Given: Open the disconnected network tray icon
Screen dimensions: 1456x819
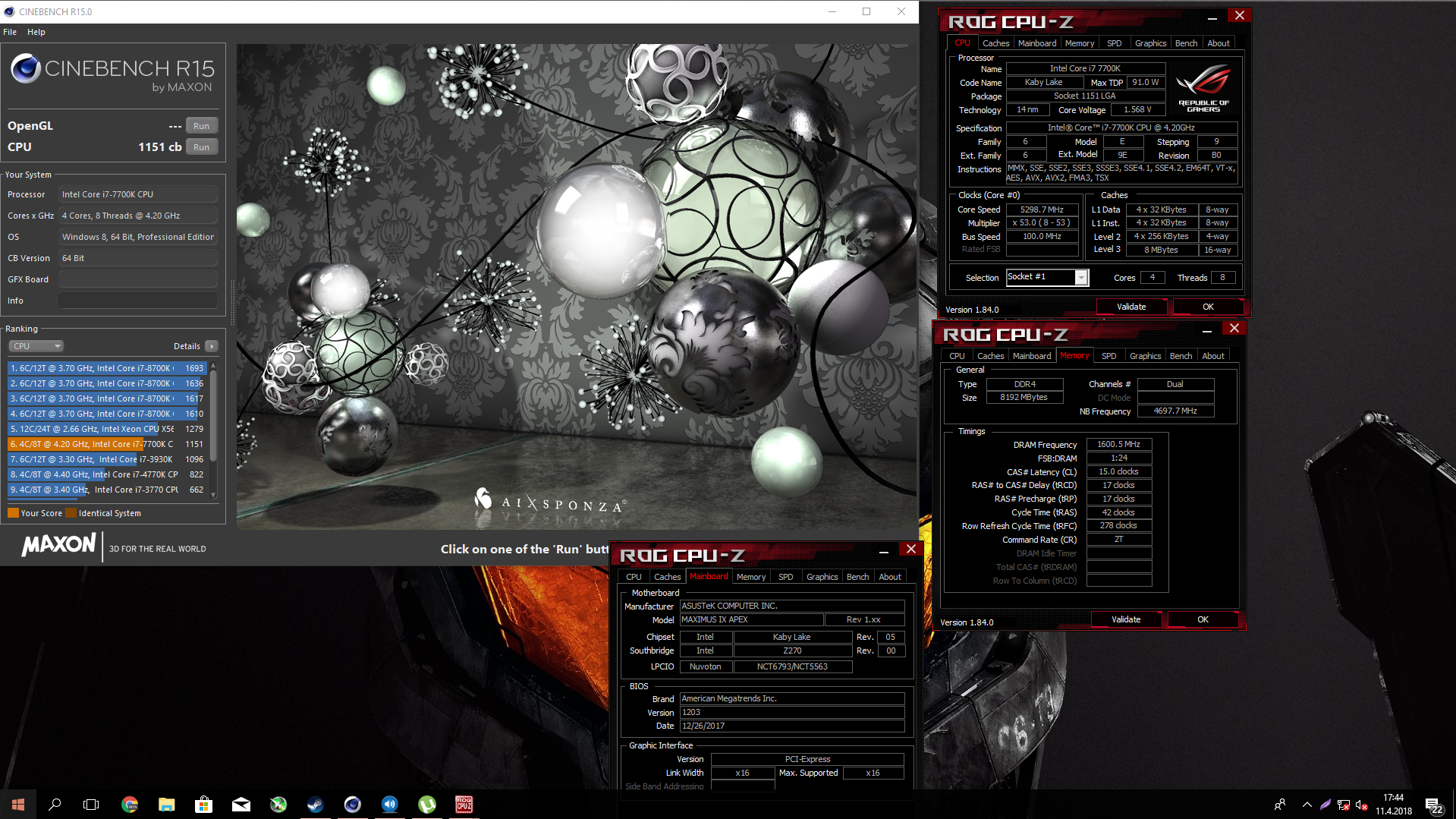Looking at the screenshot, I should click(1343, 805).
